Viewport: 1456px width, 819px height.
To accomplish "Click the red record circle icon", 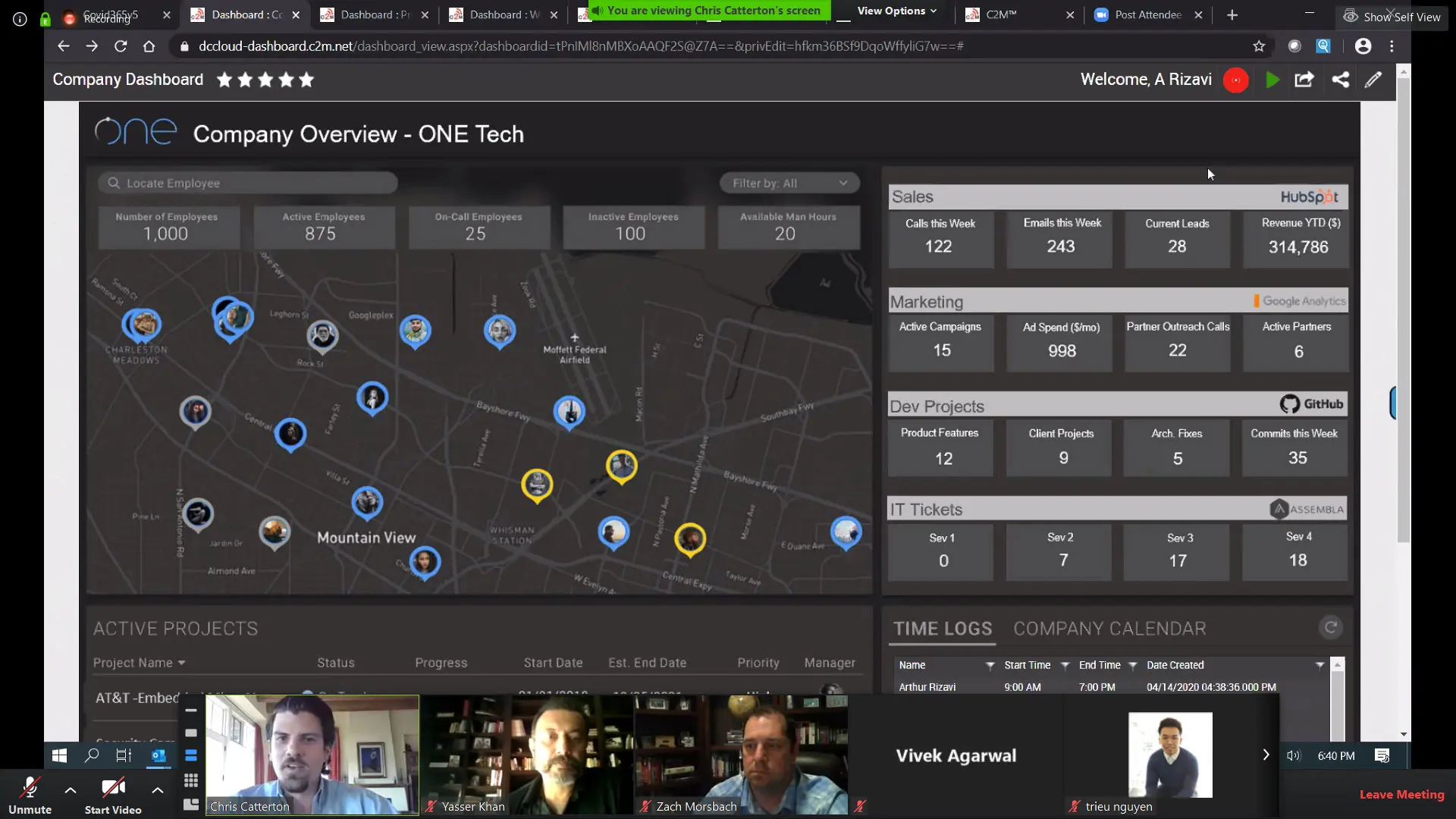I will [1235, 80].
